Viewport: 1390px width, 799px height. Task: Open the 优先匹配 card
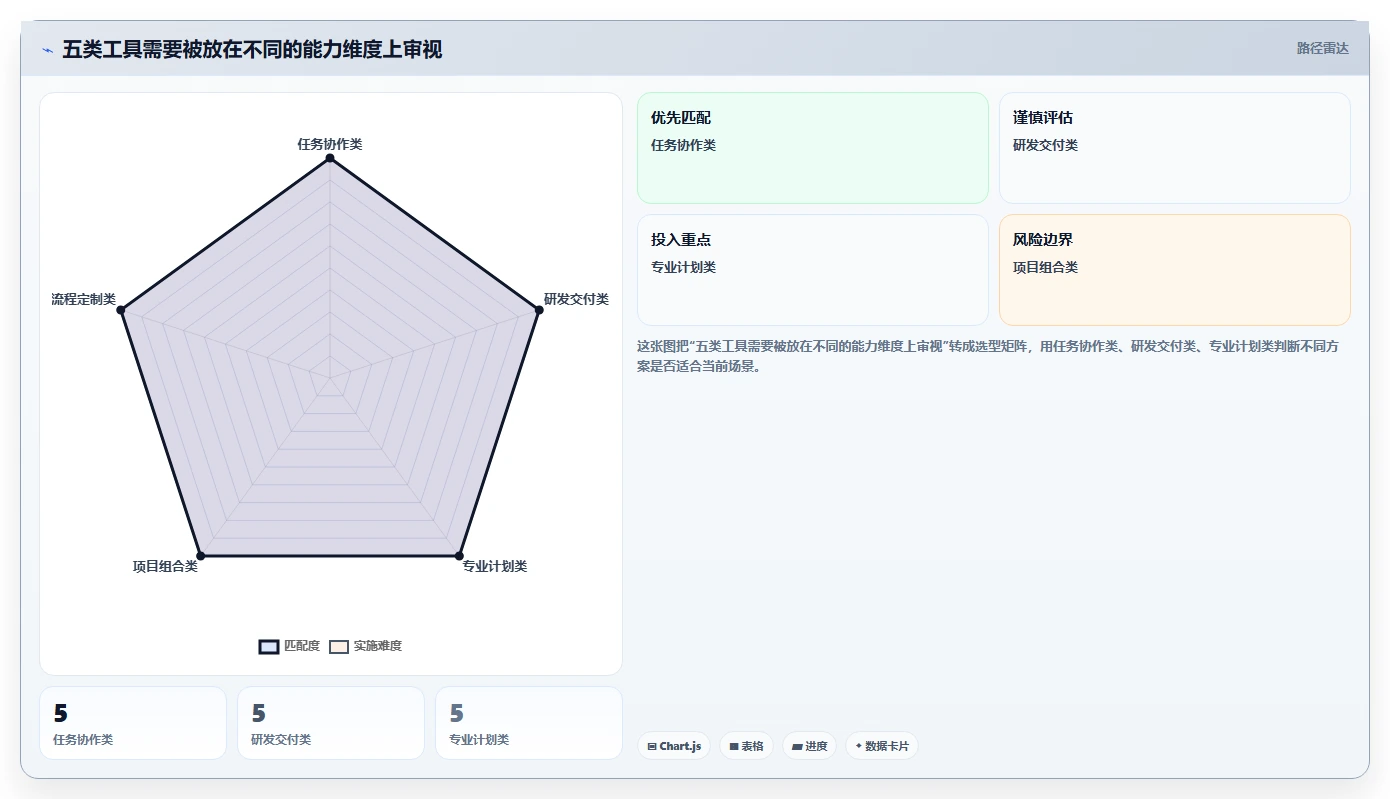click(x=813, y=148)
